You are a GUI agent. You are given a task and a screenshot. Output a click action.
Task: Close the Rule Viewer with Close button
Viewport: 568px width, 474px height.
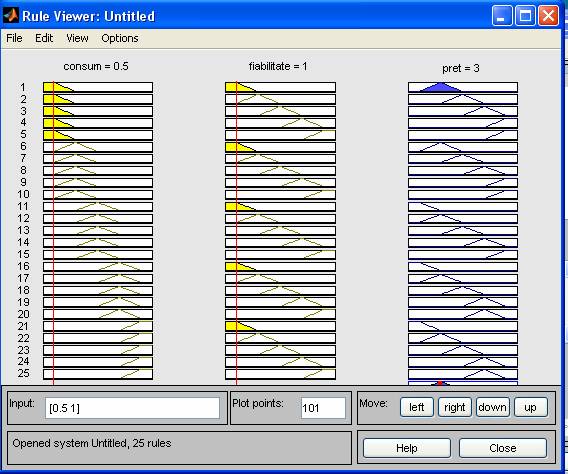pyautogui.click(x=503, y=448)
